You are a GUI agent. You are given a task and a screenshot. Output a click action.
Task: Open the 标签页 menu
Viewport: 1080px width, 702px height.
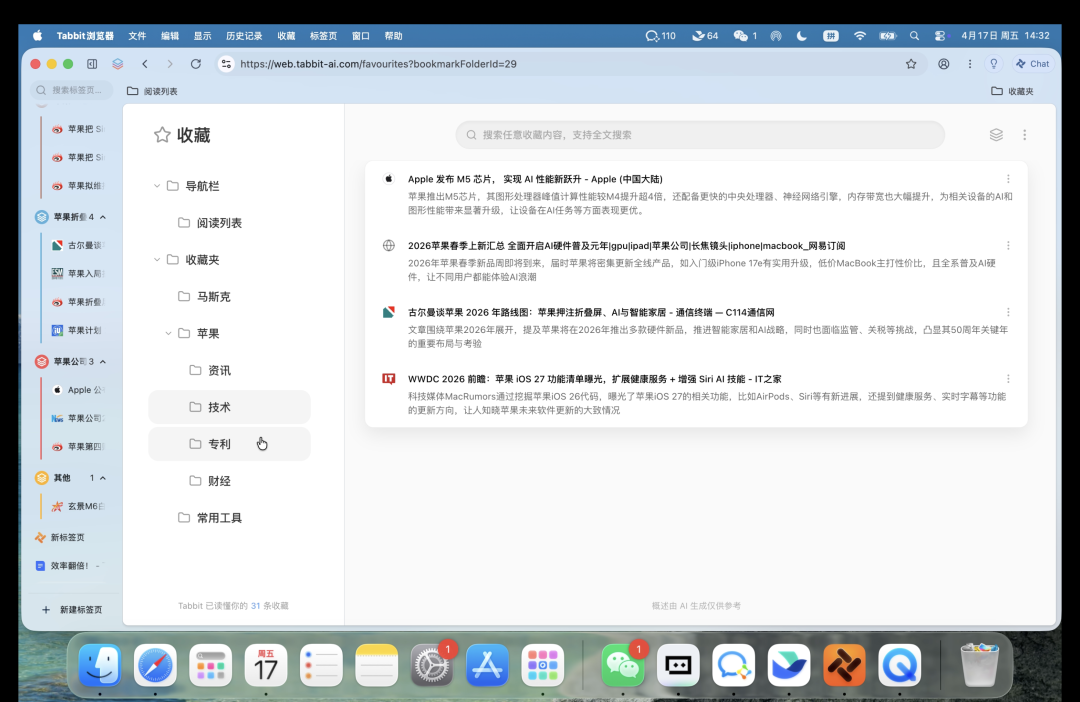pyautogui.click(x=323, y=36)
